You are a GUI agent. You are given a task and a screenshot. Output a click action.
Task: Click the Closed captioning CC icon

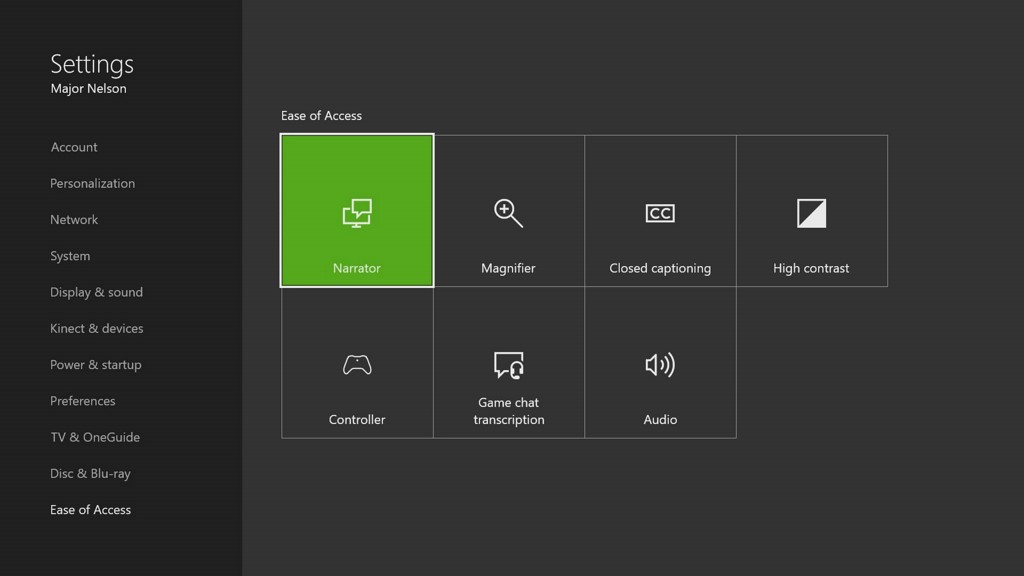pyautogui.click(x=660, y=214)
